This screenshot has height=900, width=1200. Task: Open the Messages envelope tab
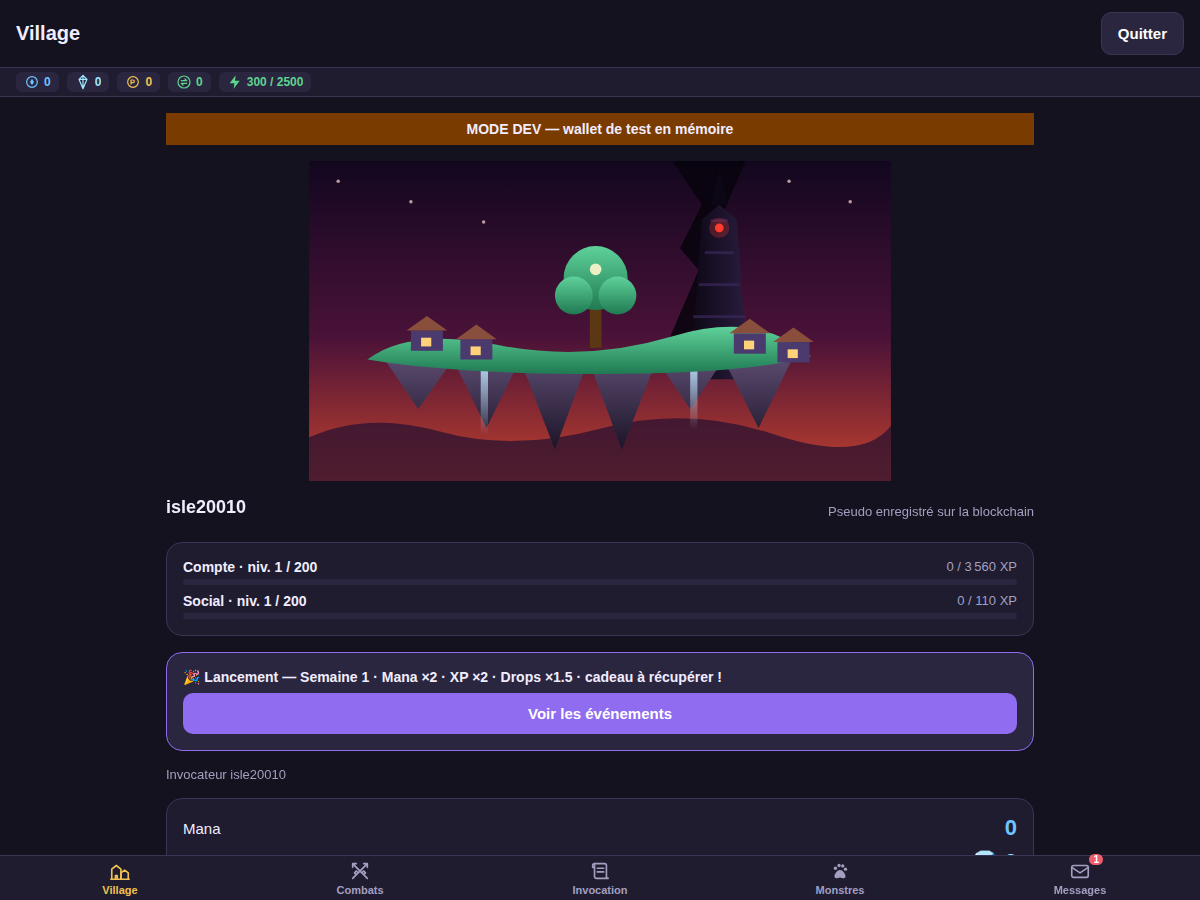point(1080,879)
